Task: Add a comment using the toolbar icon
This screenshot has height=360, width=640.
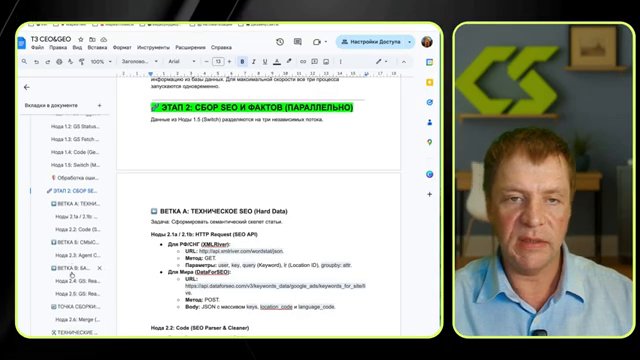Action: click(x=314, y=62)
